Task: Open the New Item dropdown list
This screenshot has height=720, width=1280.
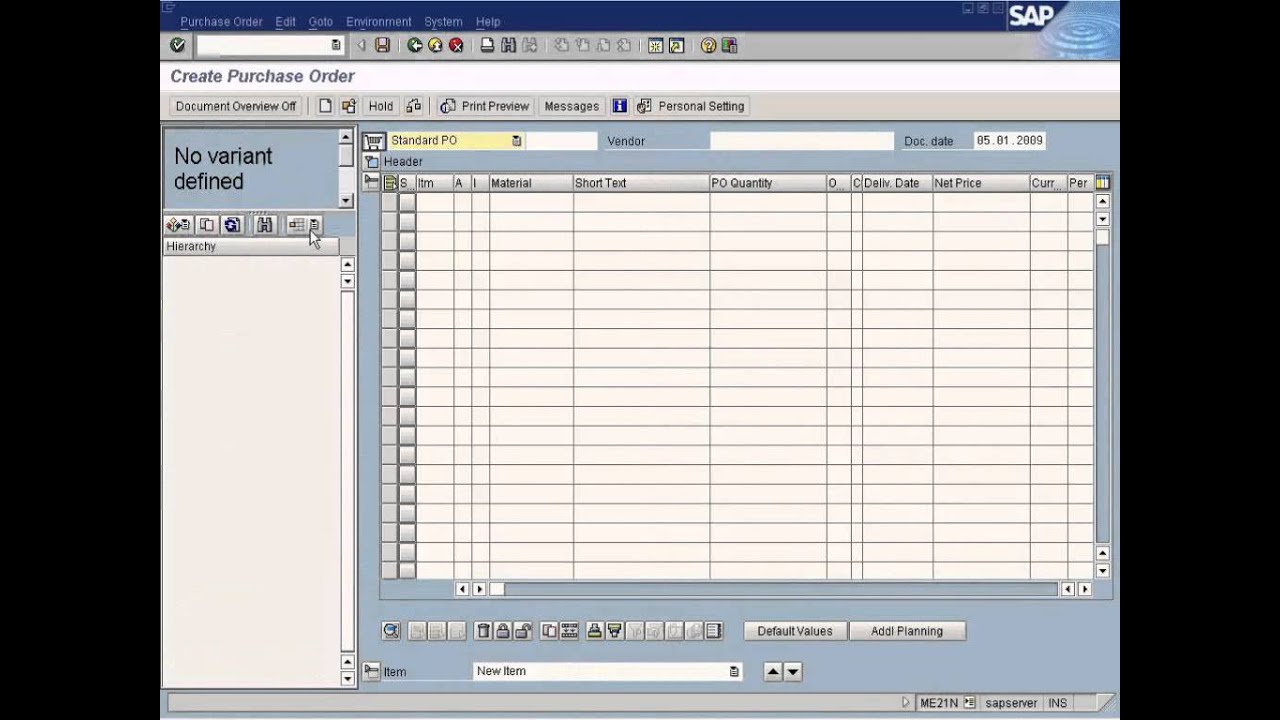Action: (734, 671)
